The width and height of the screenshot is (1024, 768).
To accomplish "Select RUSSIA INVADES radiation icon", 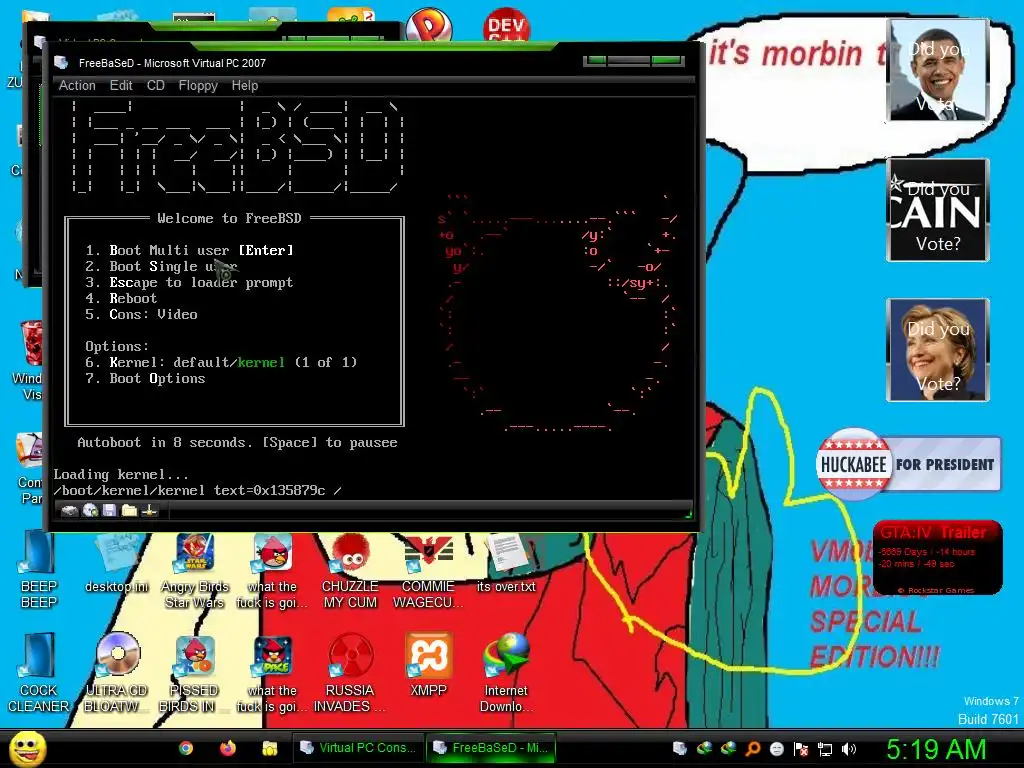I will 350,673.
